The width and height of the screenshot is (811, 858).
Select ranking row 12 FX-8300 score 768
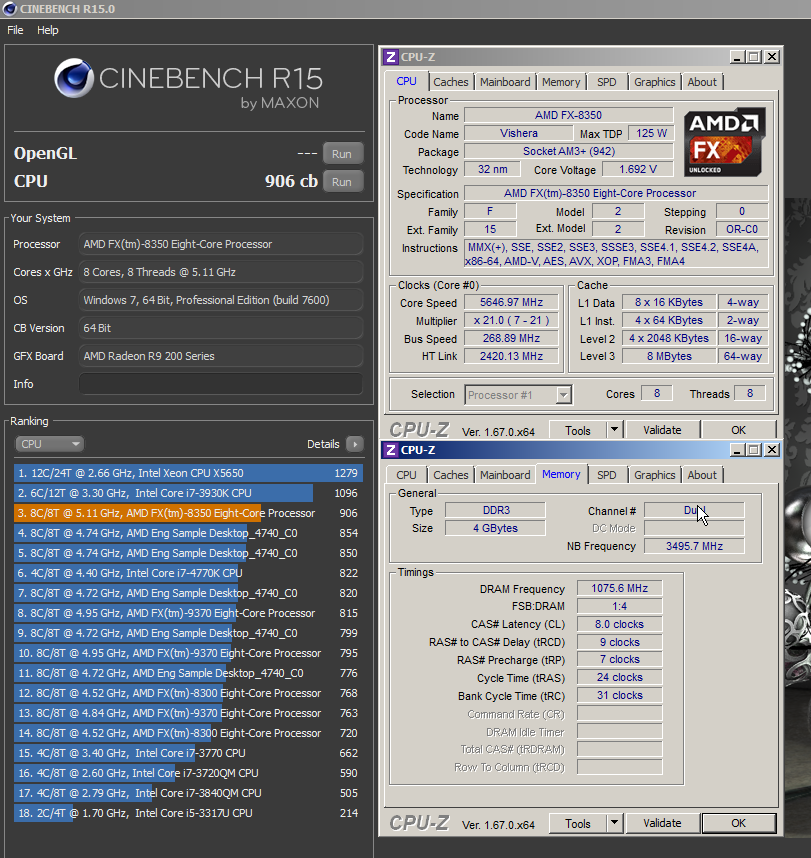[x=188, y=693]
